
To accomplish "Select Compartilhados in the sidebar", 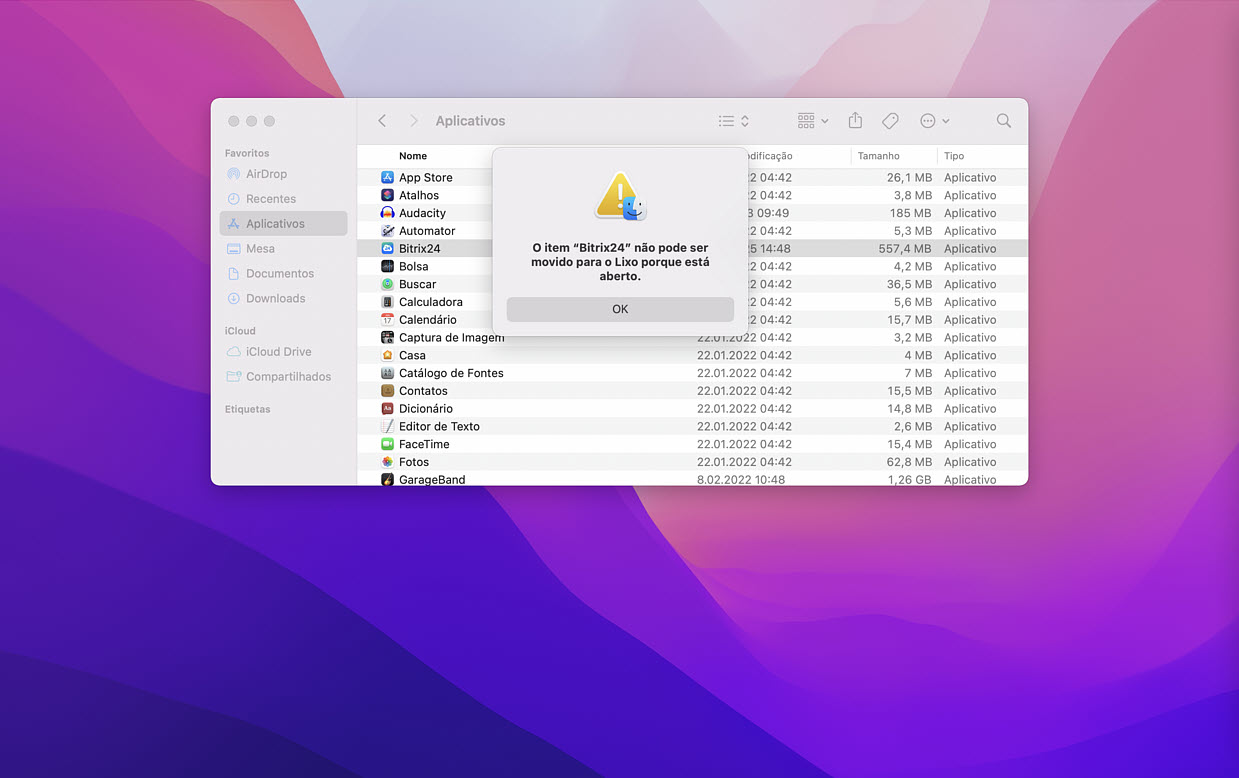I will (288, 377).
